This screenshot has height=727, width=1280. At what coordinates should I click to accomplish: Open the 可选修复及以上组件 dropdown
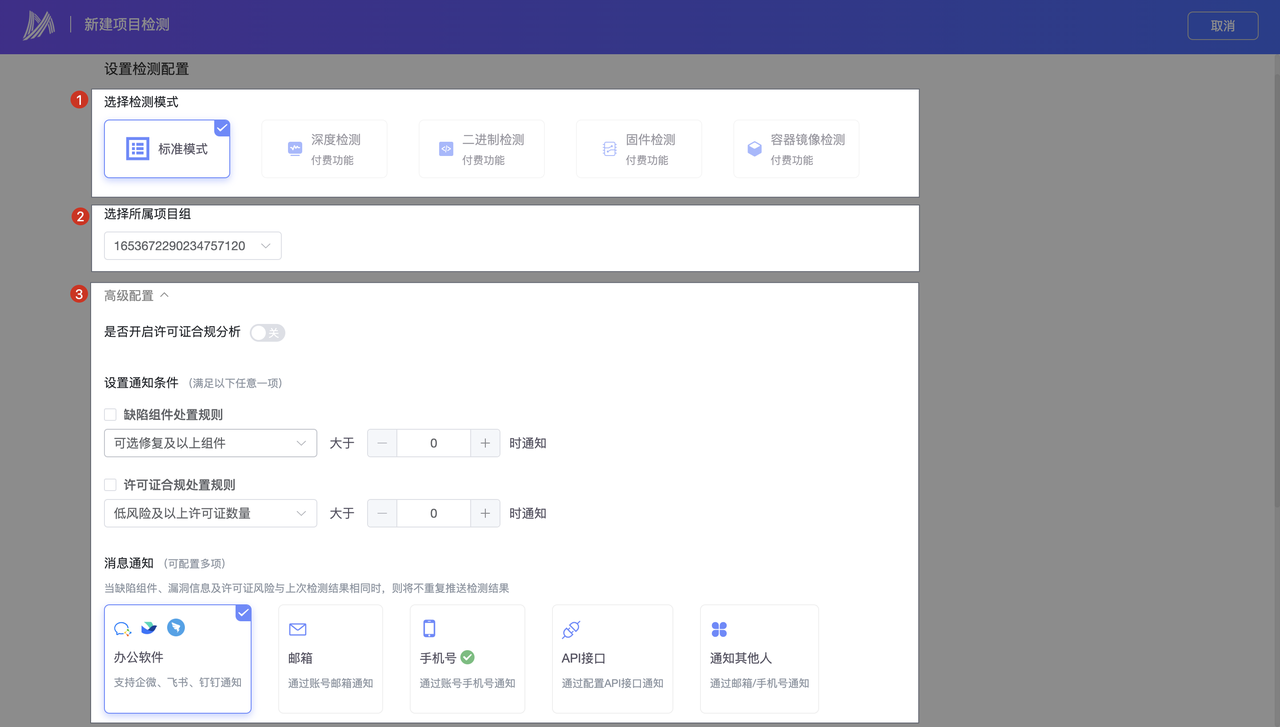pos(210,443)
